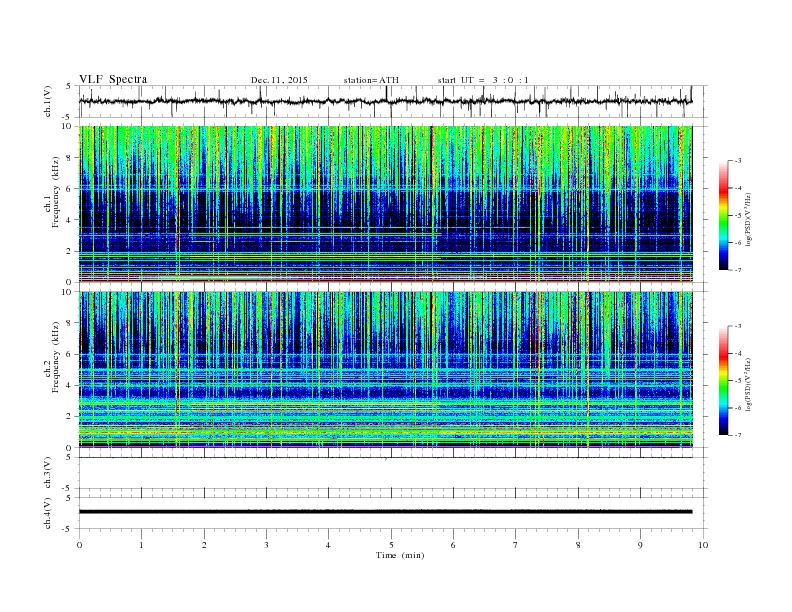
Task: Select the date text "Dec. 11, 2015"
Action: coord(279,80)
